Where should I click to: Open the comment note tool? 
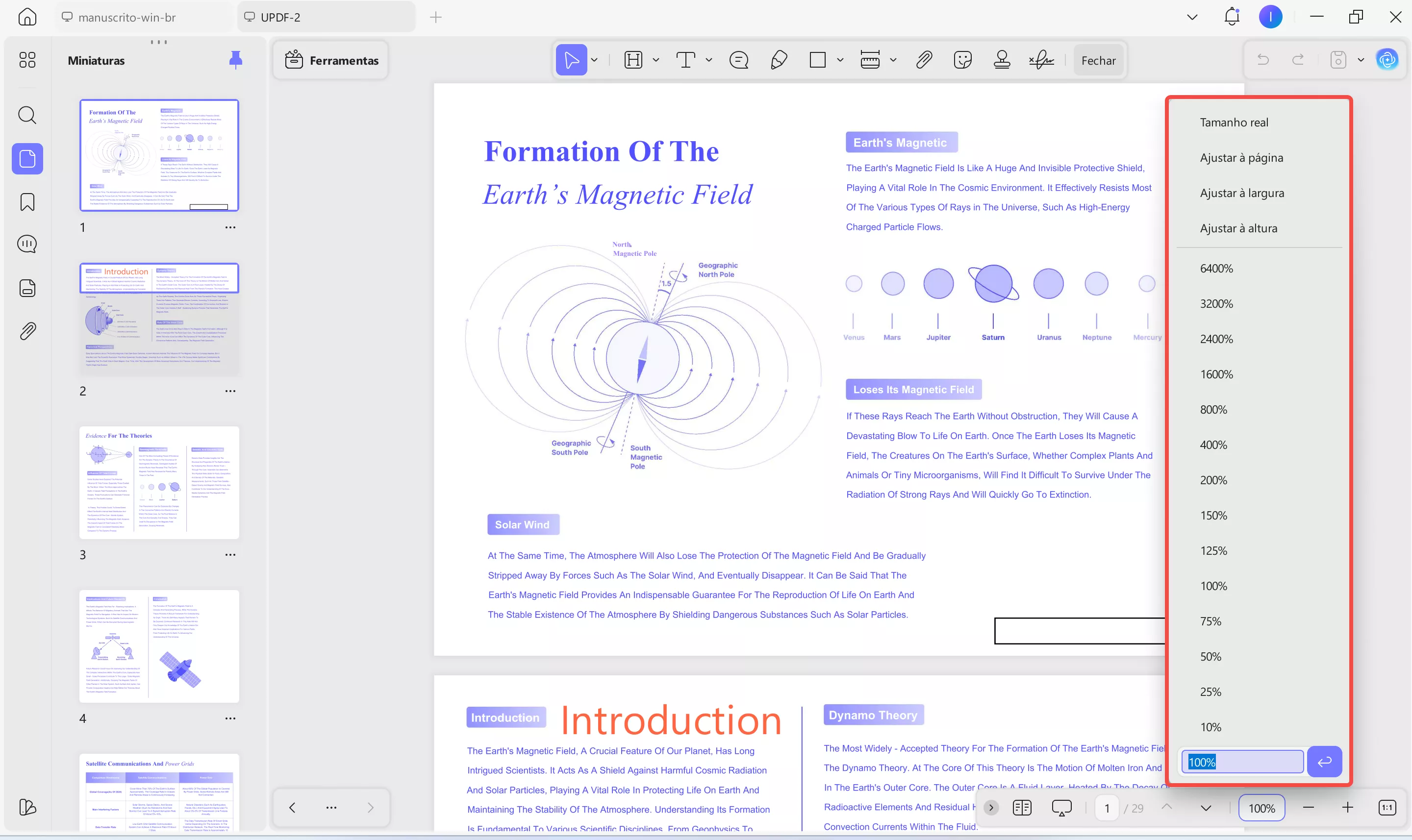click(739, 60)
